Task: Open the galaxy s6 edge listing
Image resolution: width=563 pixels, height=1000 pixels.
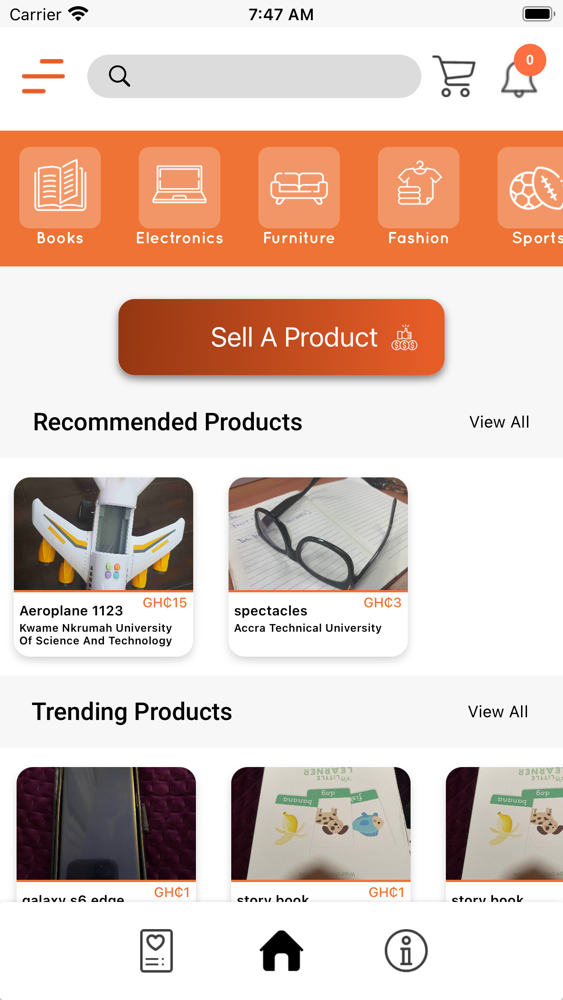Action: coord(106,834)
